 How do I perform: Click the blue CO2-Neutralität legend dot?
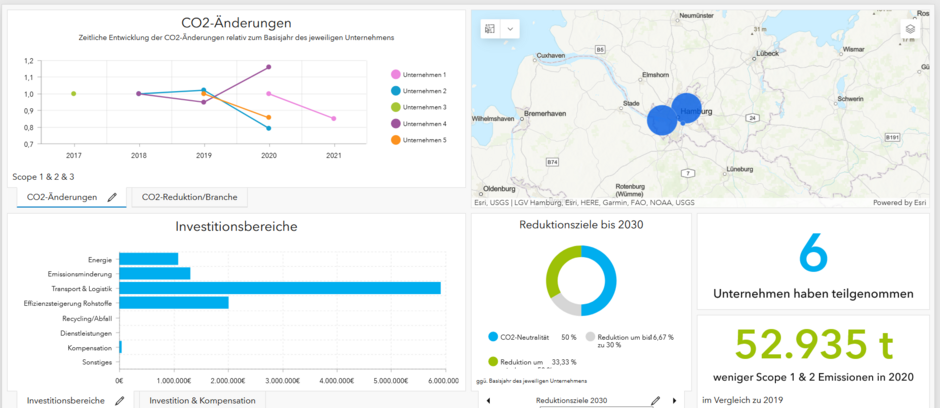point(493,337)
